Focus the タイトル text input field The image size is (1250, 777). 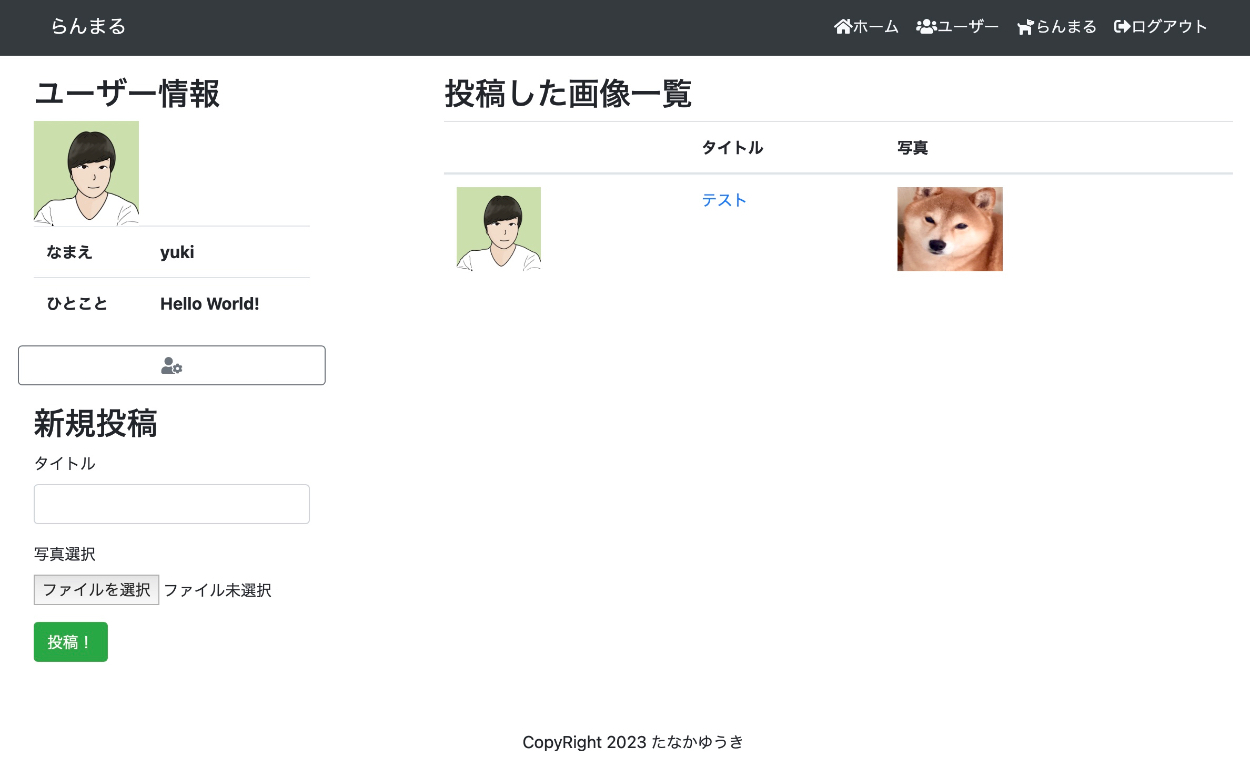172,504
